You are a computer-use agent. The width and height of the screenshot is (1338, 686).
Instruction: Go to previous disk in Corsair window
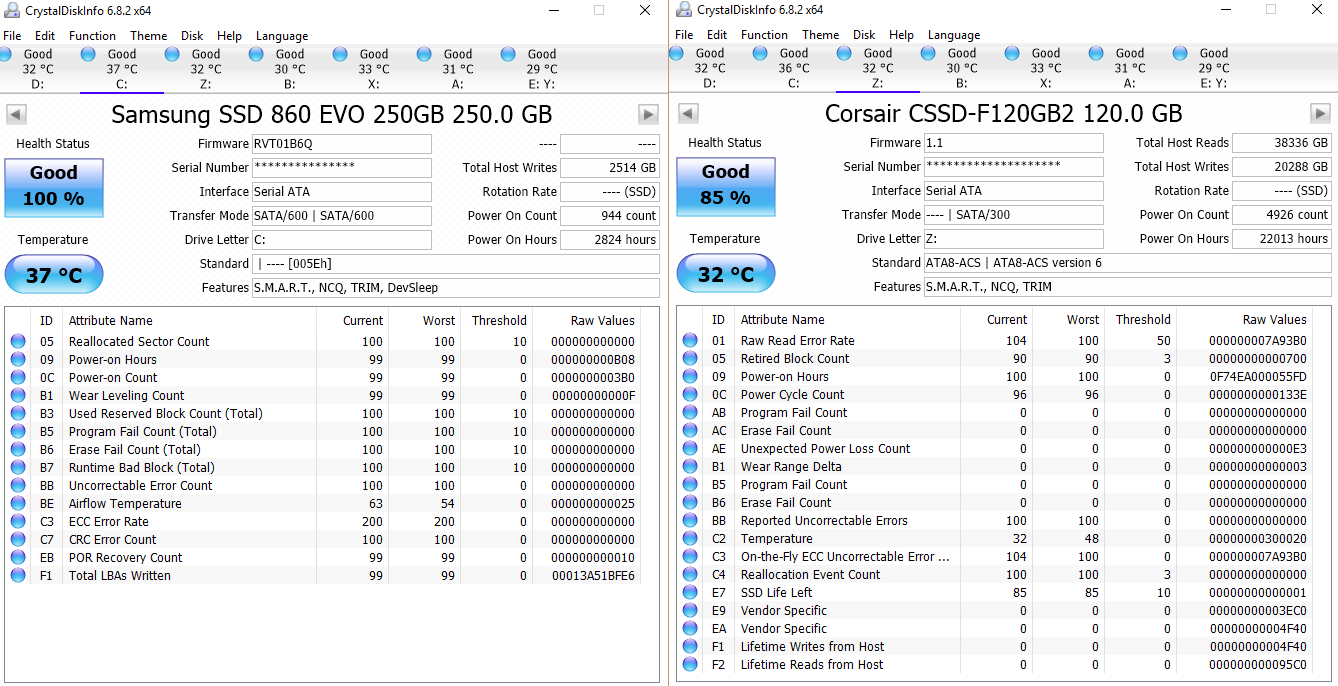[x=688, y=113]
